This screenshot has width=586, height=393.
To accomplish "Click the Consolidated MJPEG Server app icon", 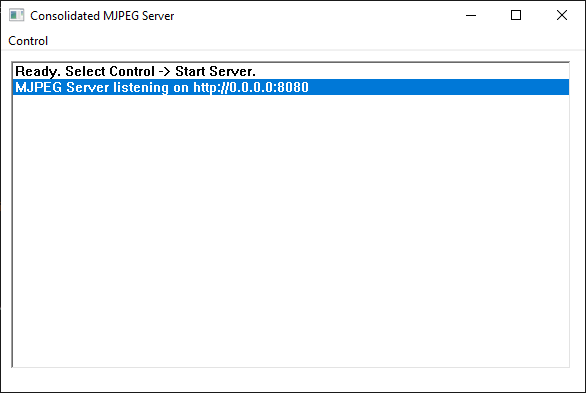I will click(x=16, y=15).
